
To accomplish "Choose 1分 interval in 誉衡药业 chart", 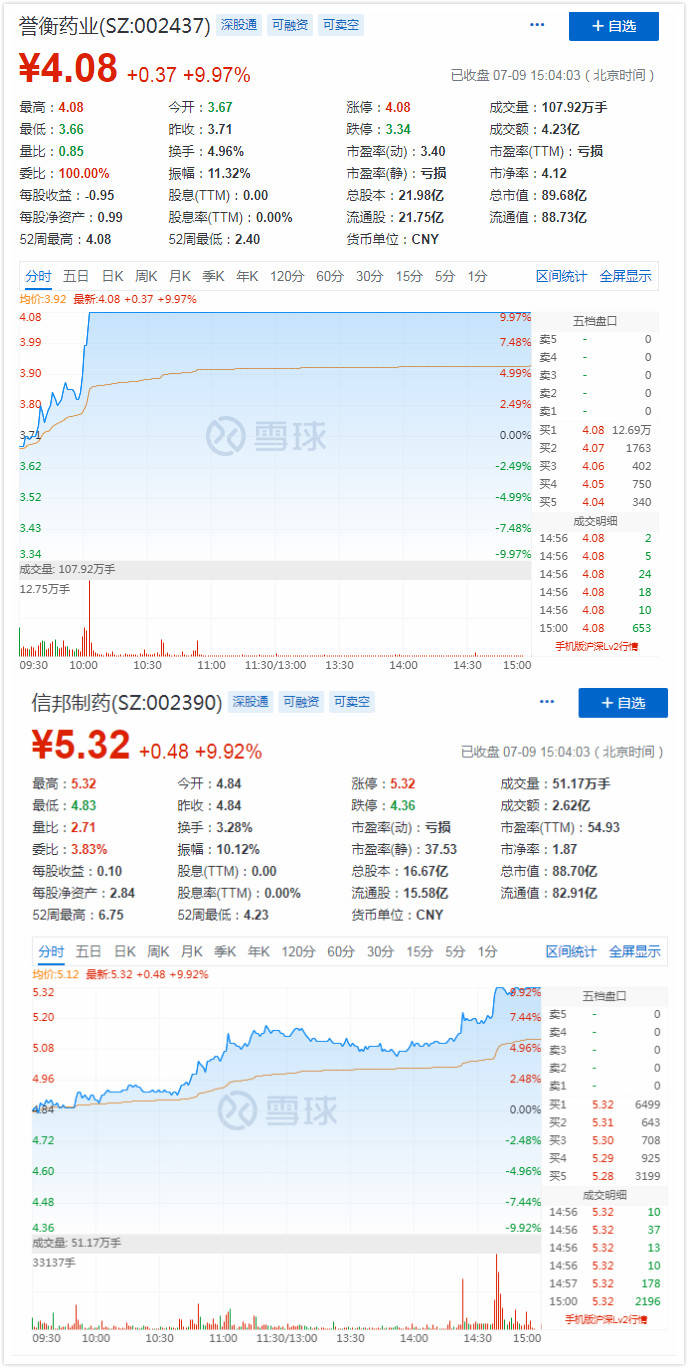I will [477, 276].
